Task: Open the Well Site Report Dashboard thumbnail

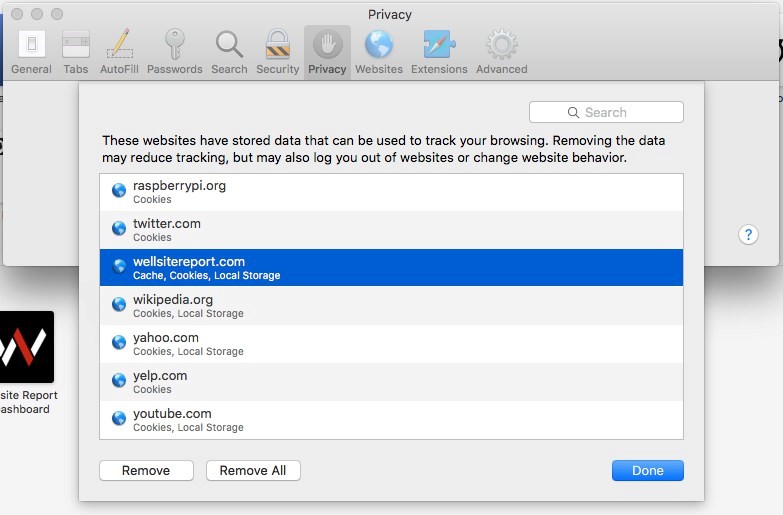Action: coord(26,347)
